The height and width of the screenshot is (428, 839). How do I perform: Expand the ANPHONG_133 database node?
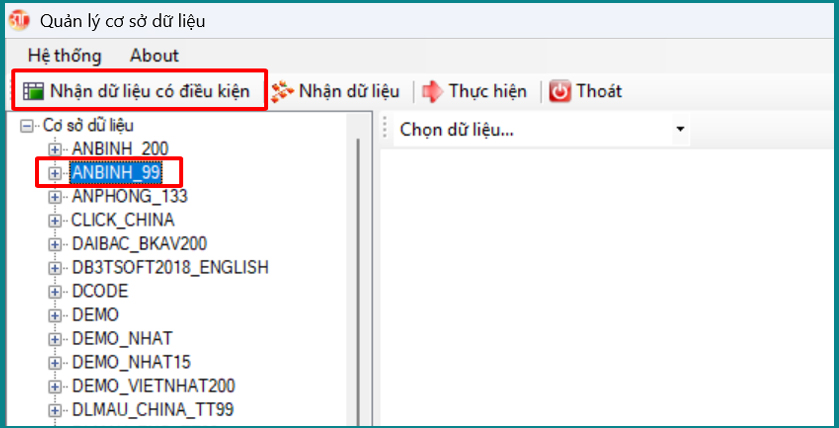click(x=55, y=196)
